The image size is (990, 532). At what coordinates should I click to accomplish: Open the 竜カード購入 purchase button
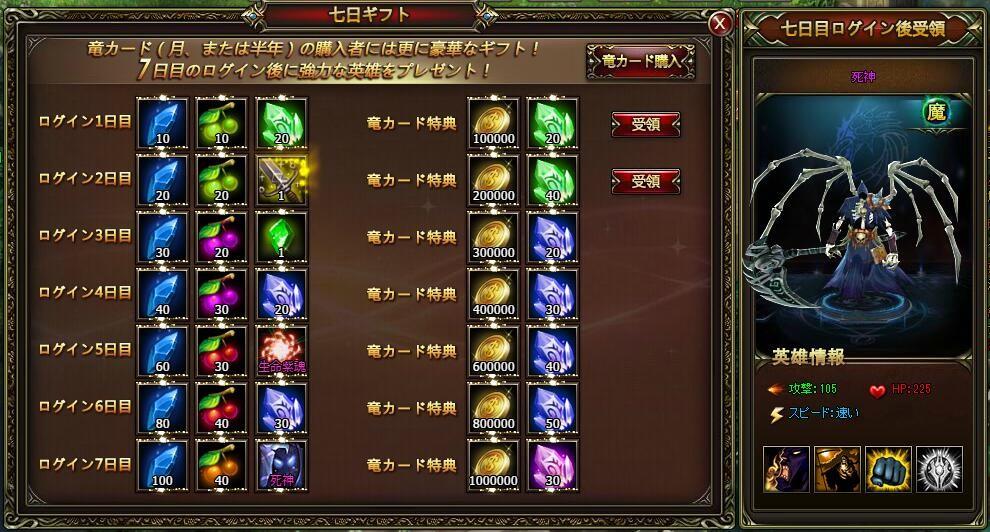[x=641, y=61]
